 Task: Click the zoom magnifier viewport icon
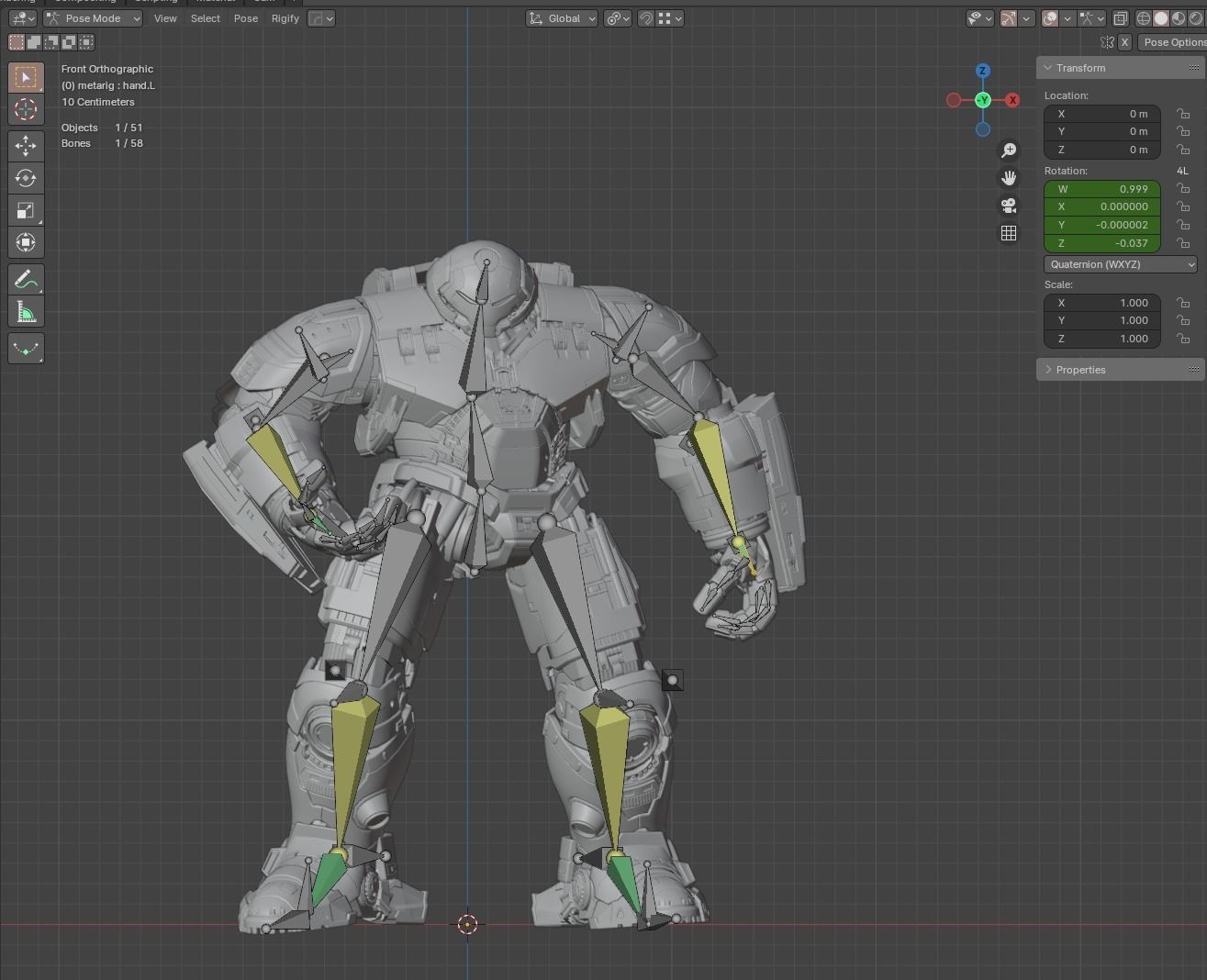pyautogui.click(x=1009, y=150)
